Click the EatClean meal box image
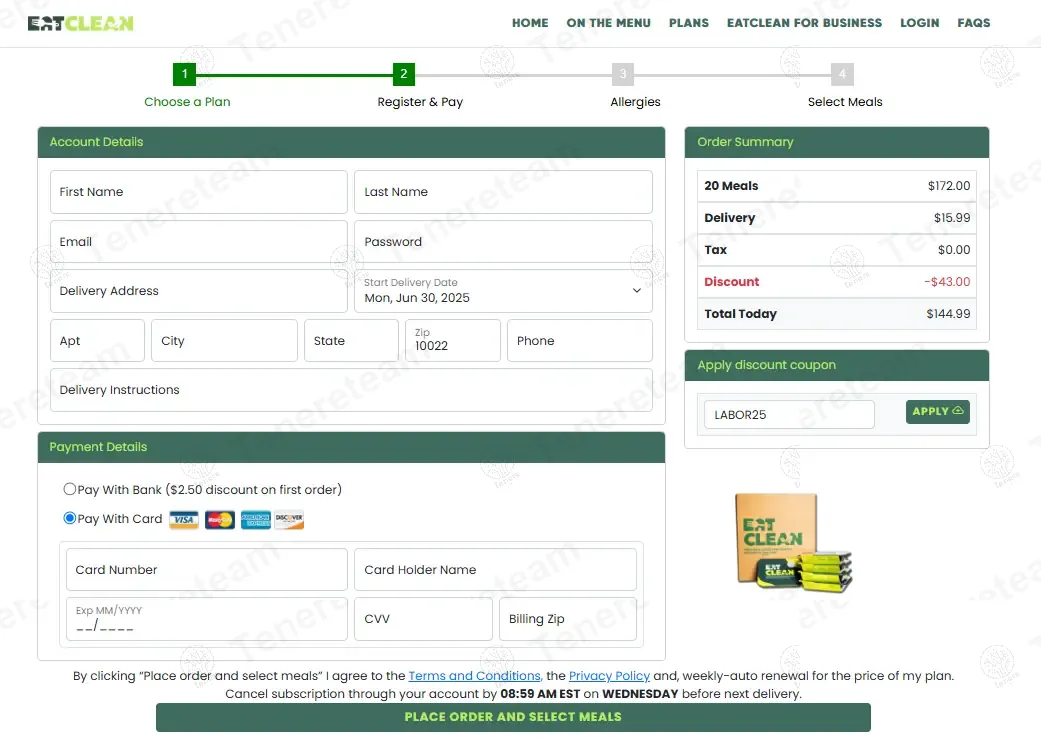 point(794,541)
